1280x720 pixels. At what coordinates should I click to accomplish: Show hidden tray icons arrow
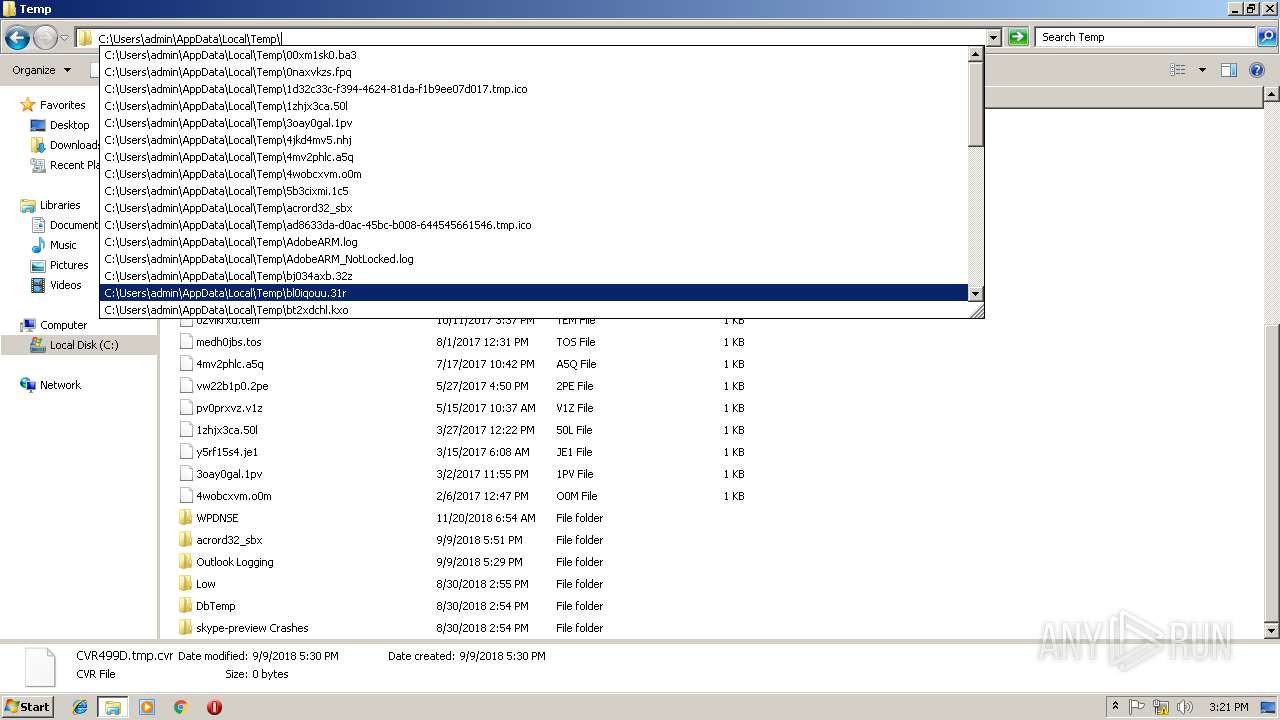[x=1115, y=707]
